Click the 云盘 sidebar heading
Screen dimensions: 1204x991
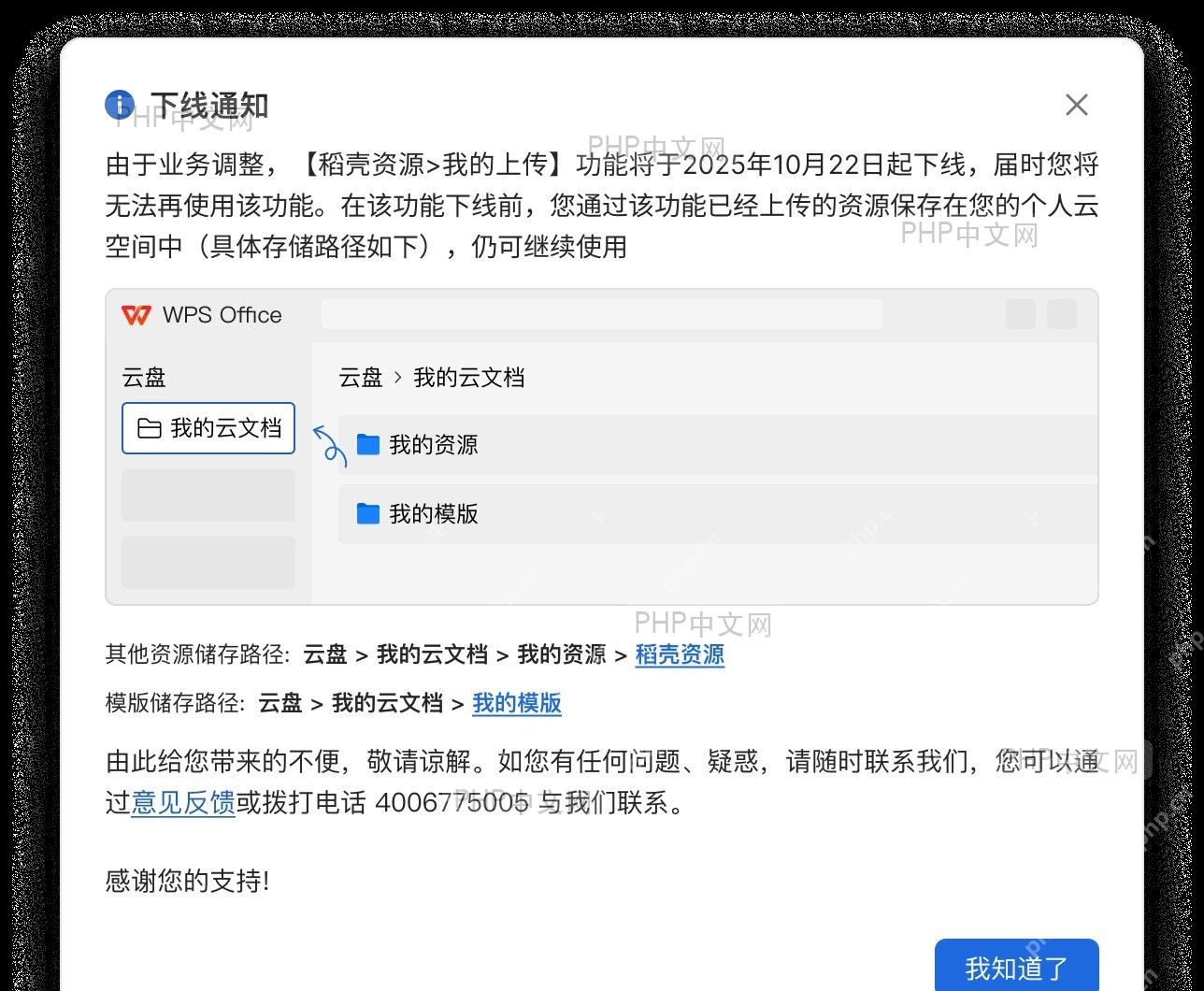[144, 378]
